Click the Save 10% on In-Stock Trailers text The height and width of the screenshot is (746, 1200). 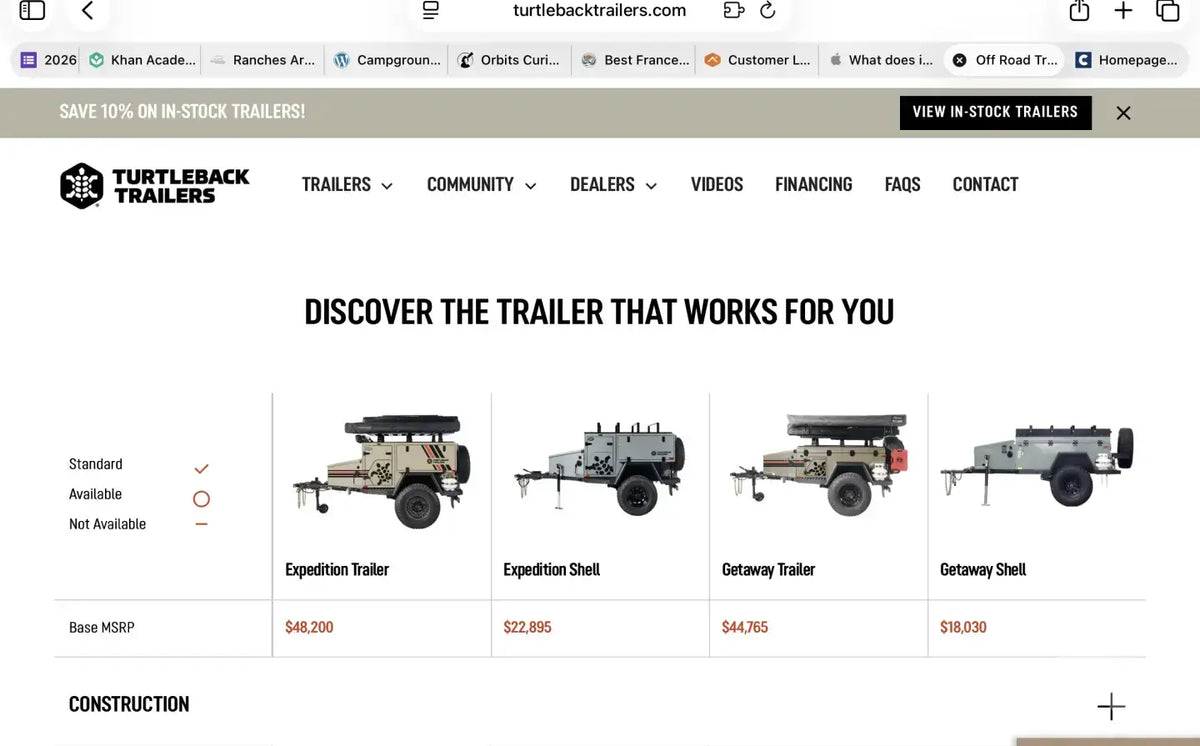(182, 112)
